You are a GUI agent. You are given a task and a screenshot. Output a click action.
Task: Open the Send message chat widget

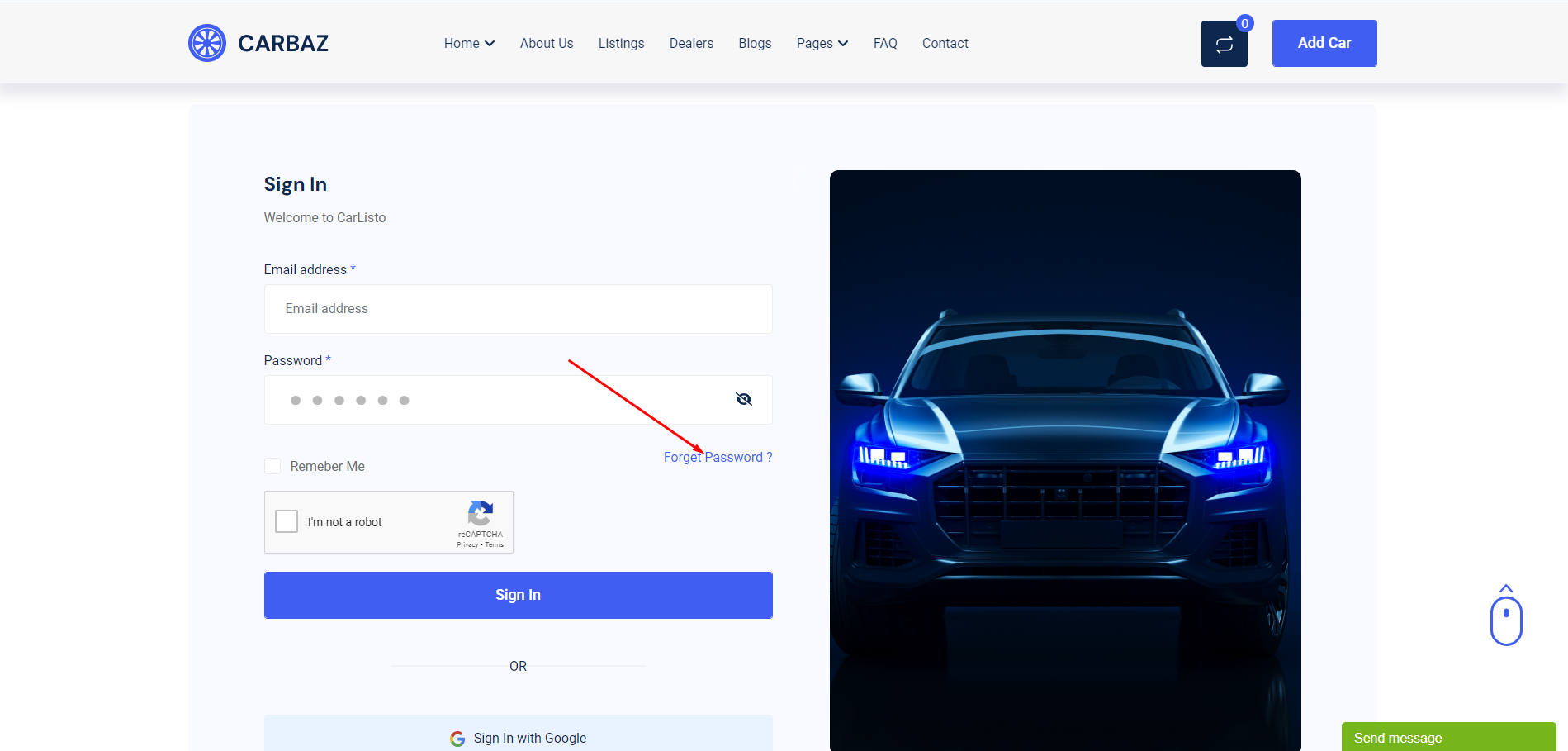1447,737
